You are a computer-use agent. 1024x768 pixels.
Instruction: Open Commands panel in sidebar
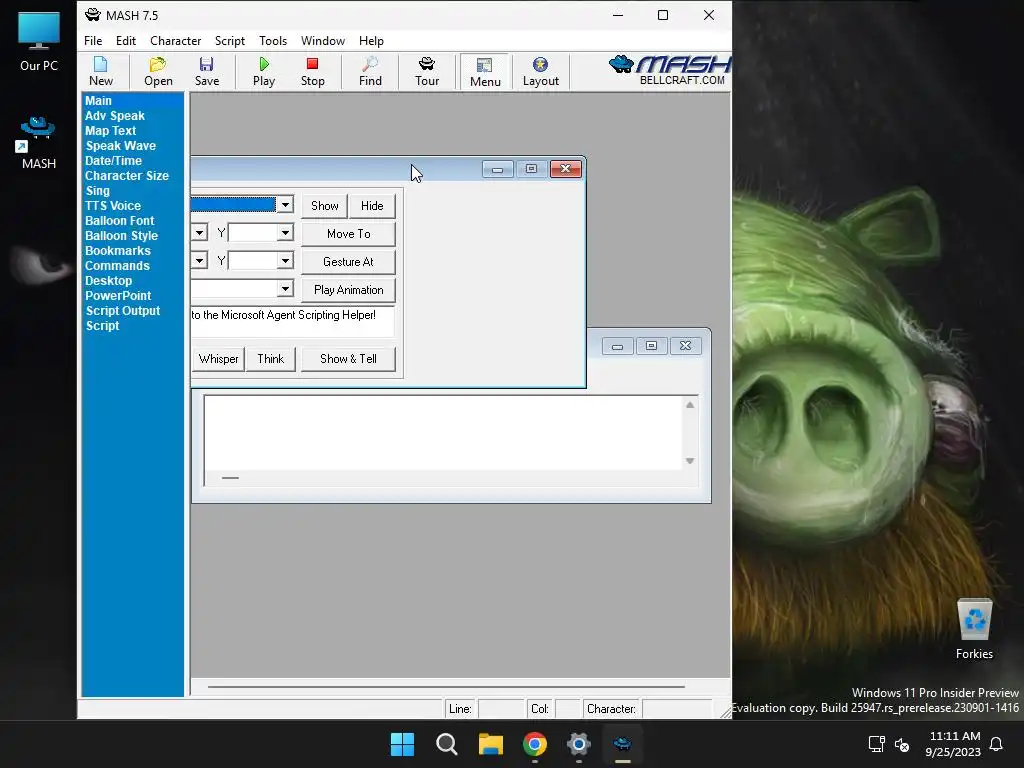(117, 266)
